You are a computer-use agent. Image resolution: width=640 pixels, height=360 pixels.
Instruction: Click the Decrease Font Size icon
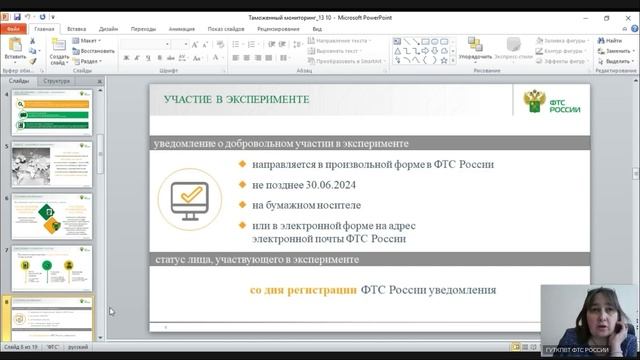click(x=205, y=44)
